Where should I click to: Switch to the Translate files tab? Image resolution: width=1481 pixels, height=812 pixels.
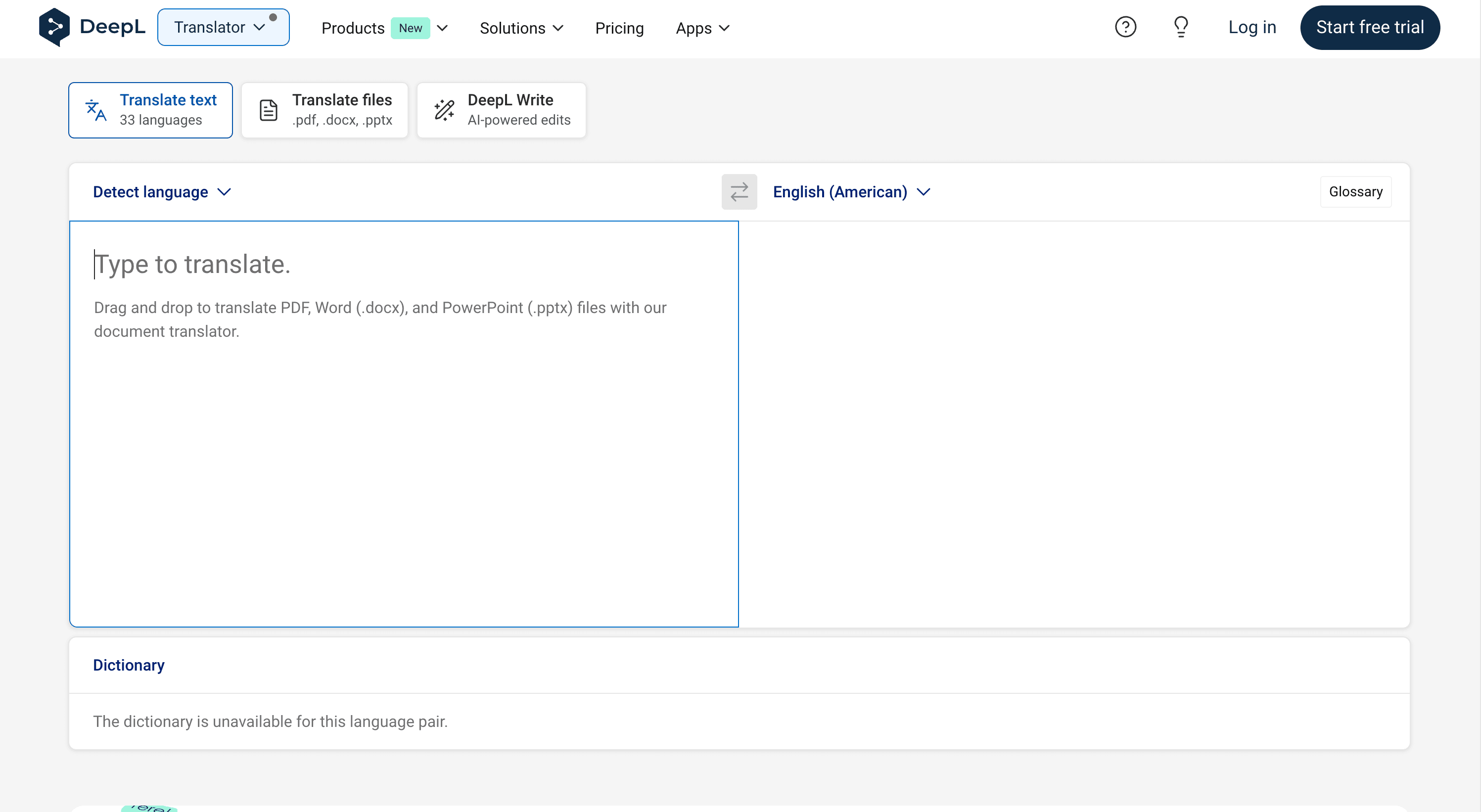coord(325,110)
